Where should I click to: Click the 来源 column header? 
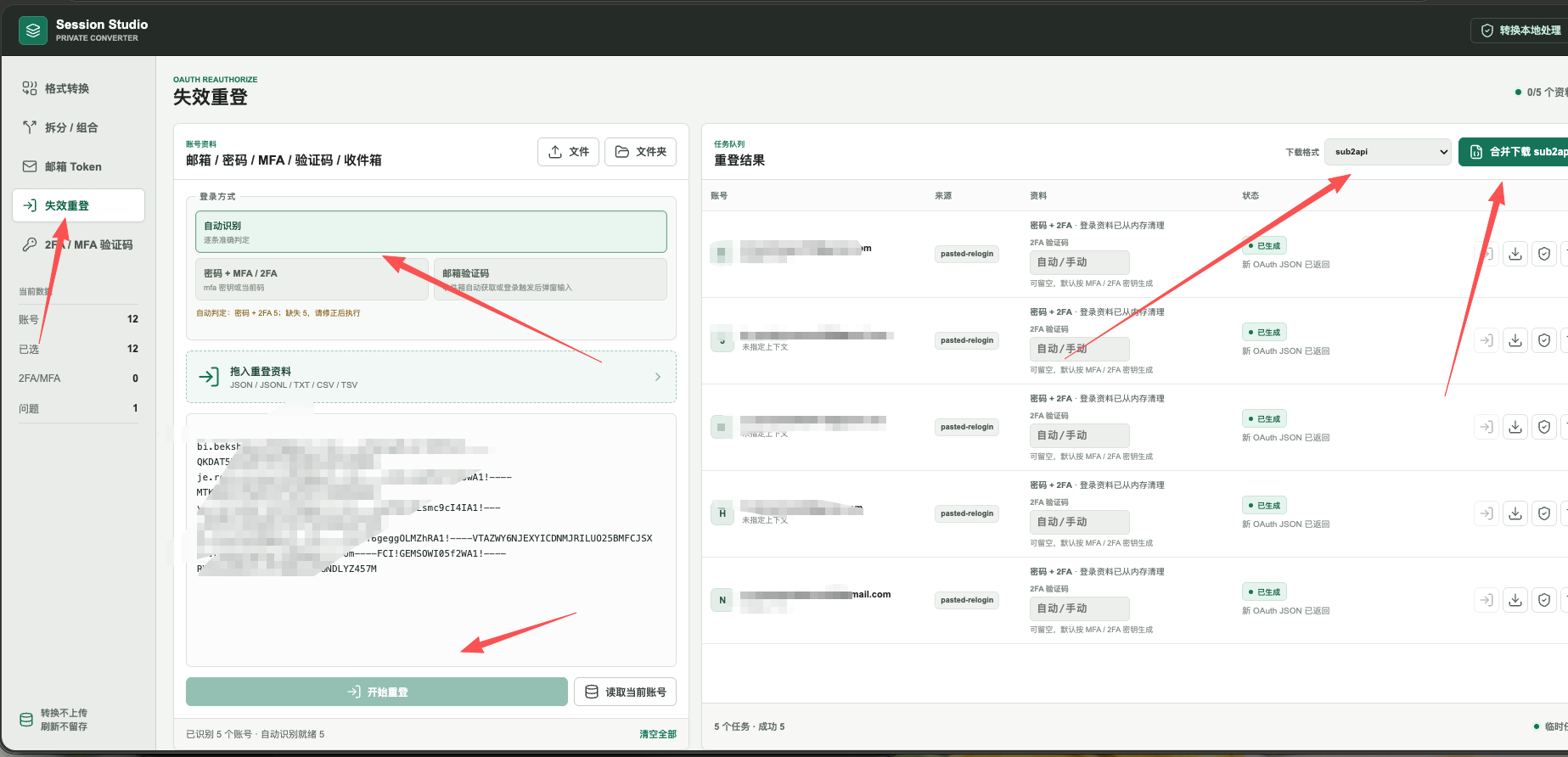click(x=943, y=195)
